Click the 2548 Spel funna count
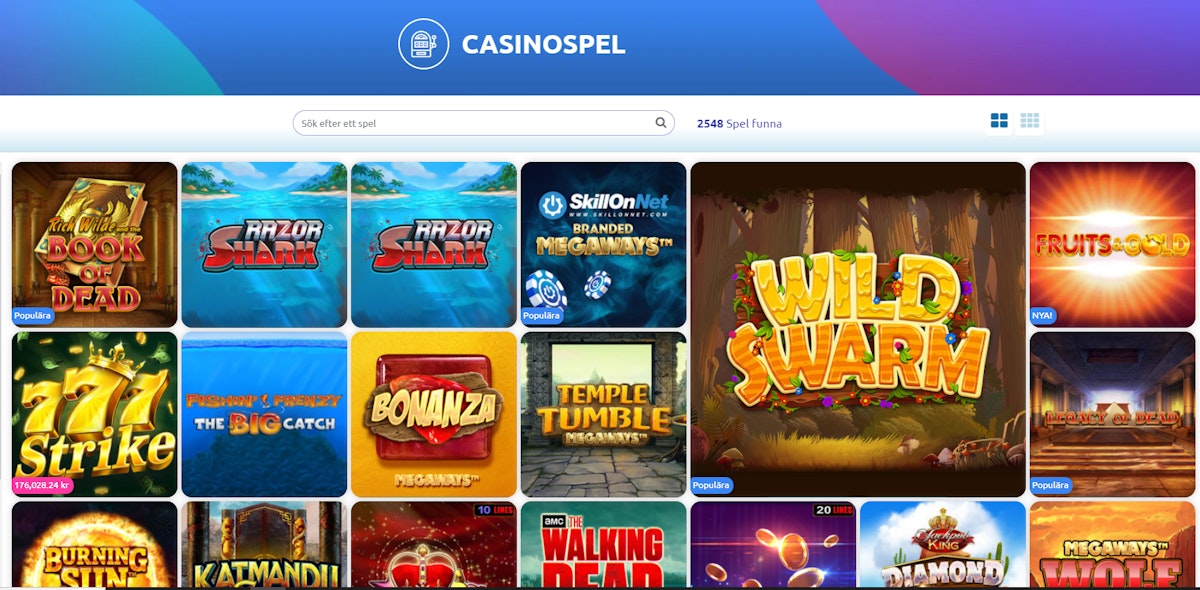Screen dimensions: 1200x590 coord(739,124)
